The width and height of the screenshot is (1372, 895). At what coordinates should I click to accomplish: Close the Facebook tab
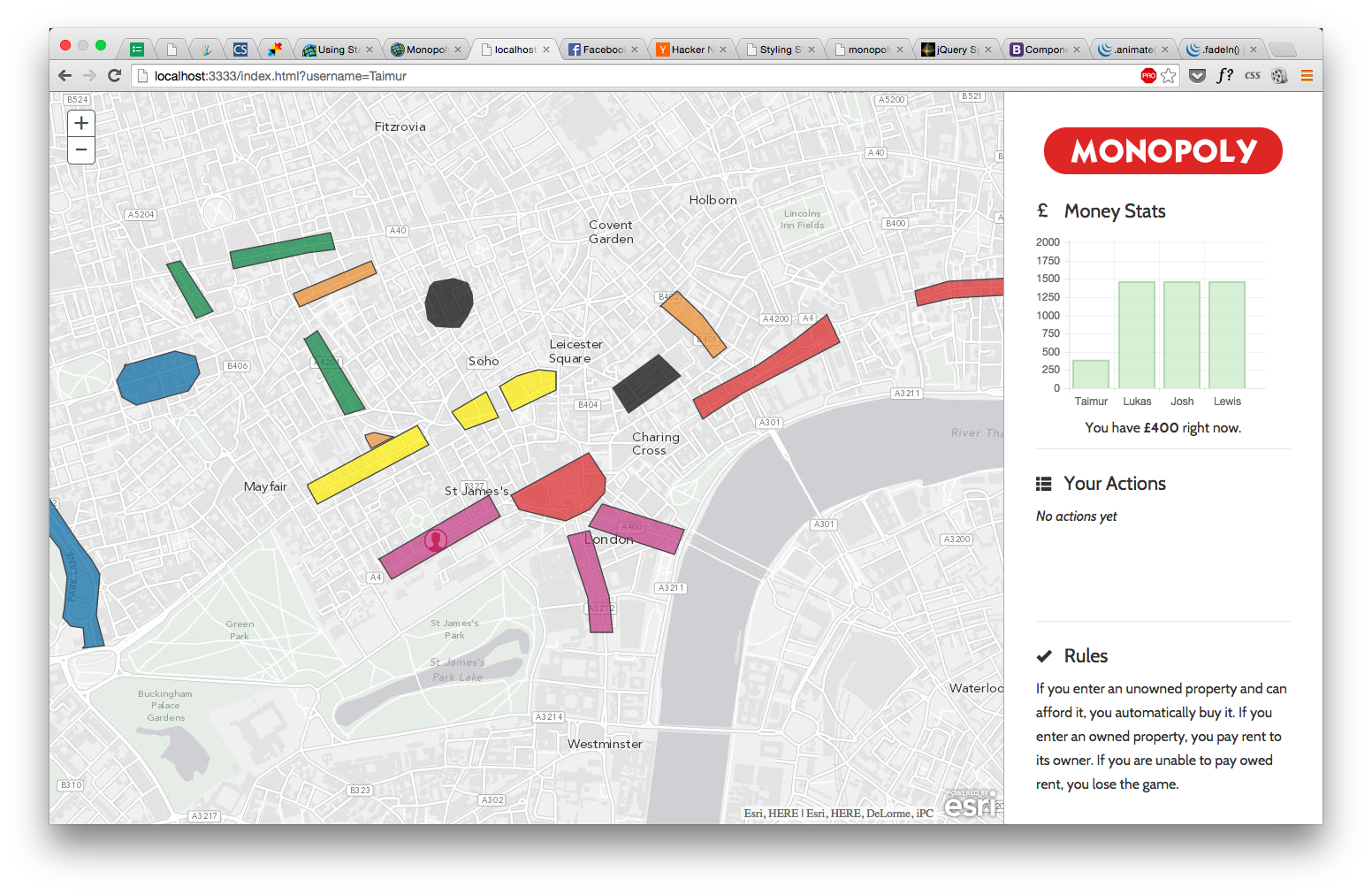pyautogui.click(x=635, y=50)
